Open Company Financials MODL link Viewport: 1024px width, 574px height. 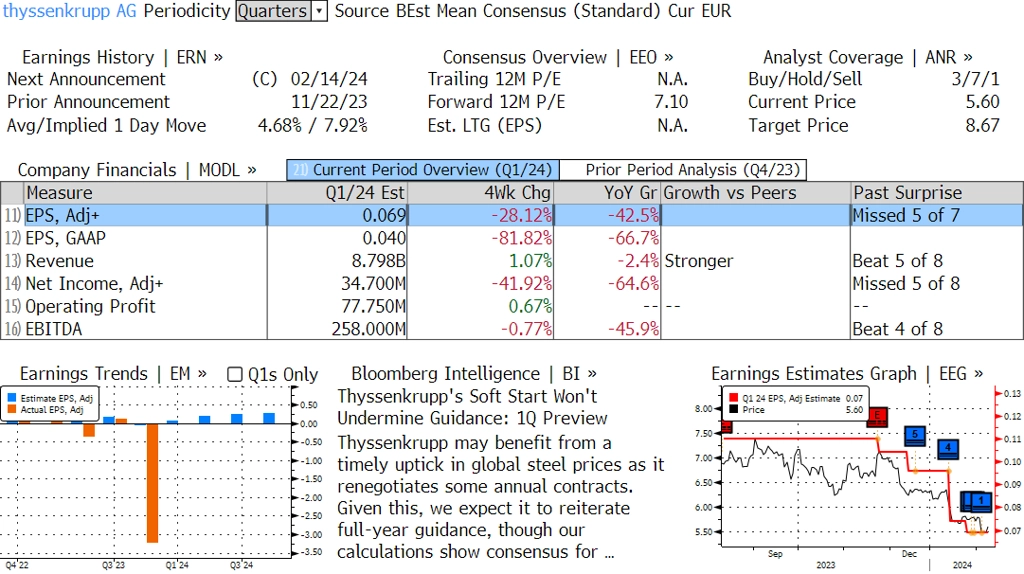point(137,170)
